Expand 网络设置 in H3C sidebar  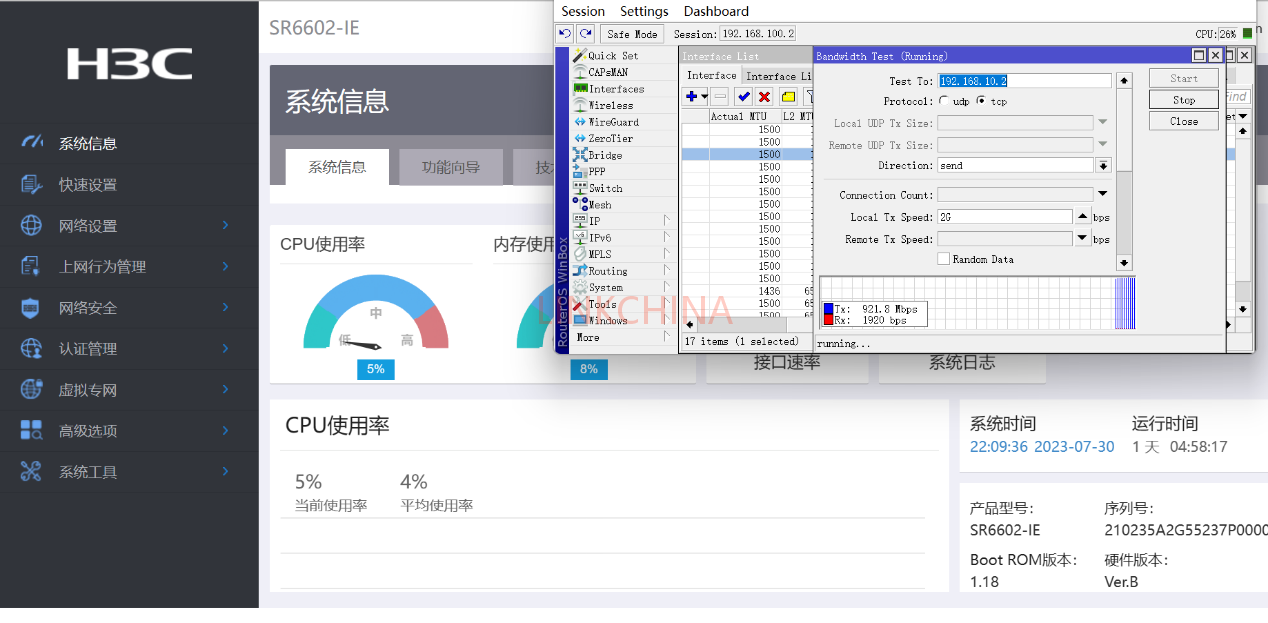[225, 225]
